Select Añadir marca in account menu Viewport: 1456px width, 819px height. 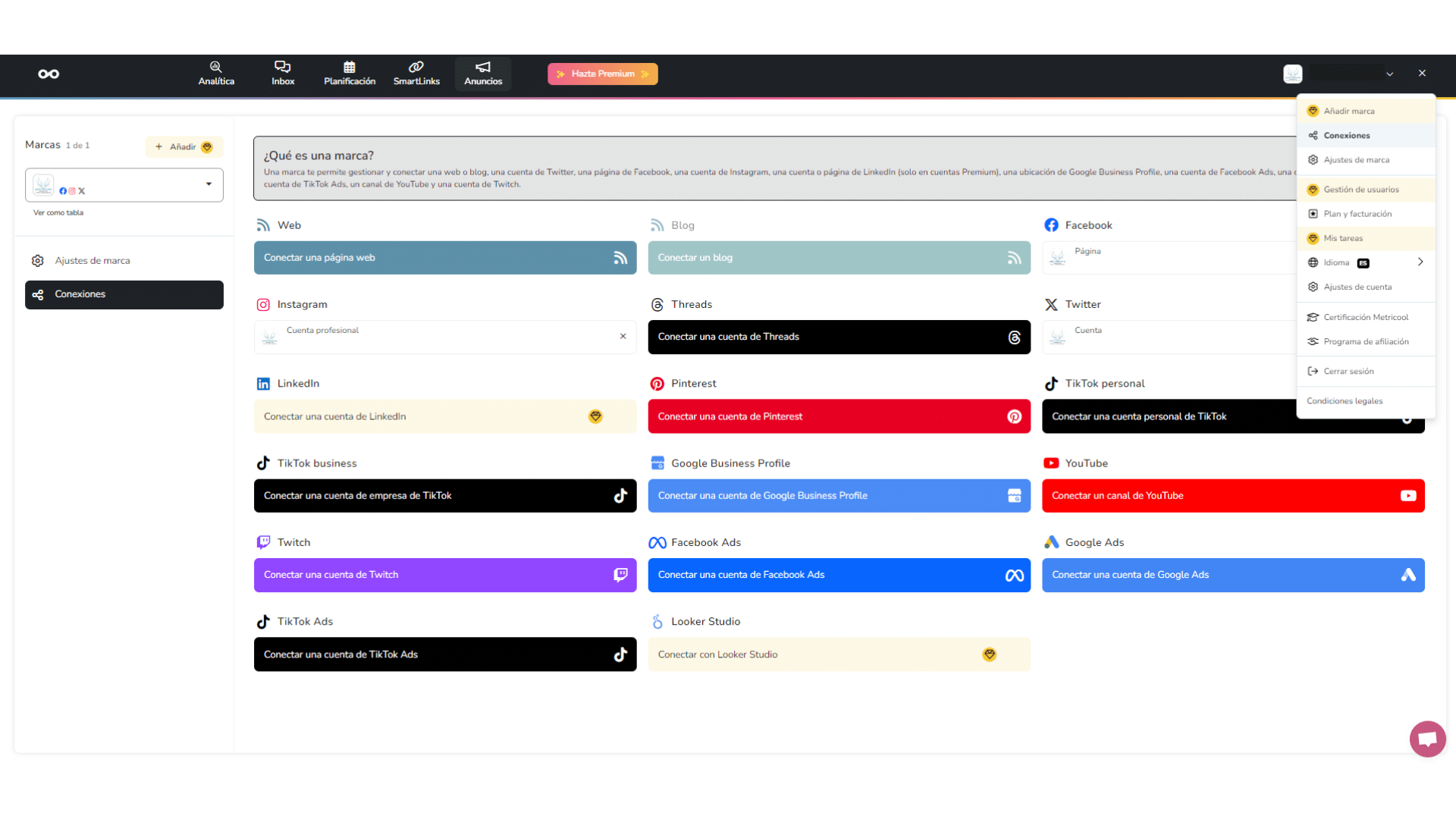[x=1367, y=111]
